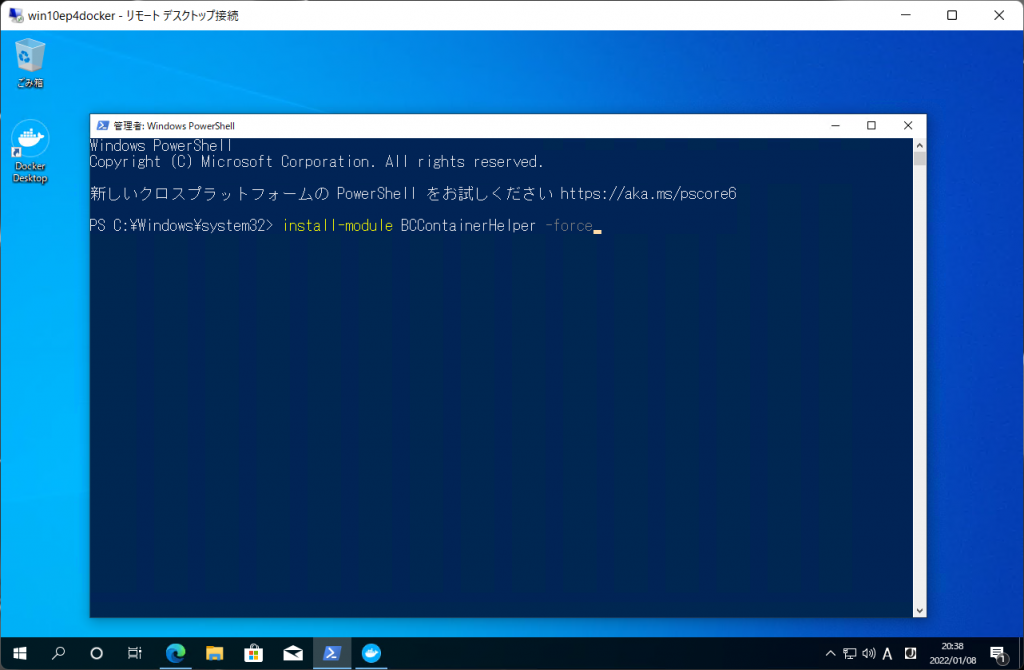Viewport: 1024px width, 670px height.
Task: Minimize the remote desktop connection window
Action: pos(906,15)
